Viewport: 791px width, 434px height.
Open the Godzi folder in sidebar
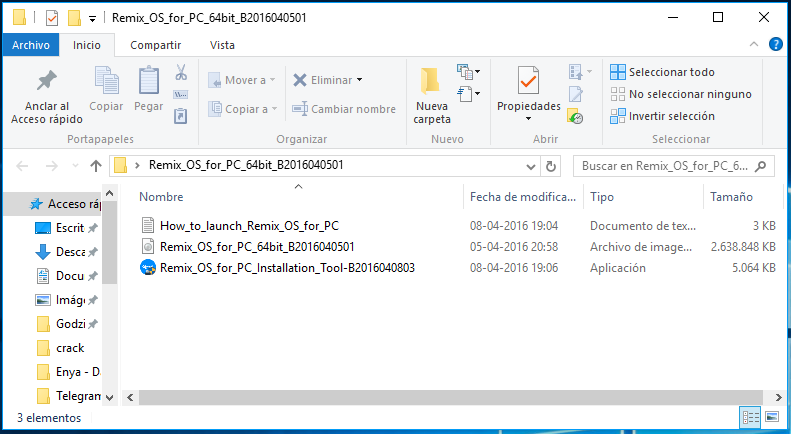[x=67, y=324]
